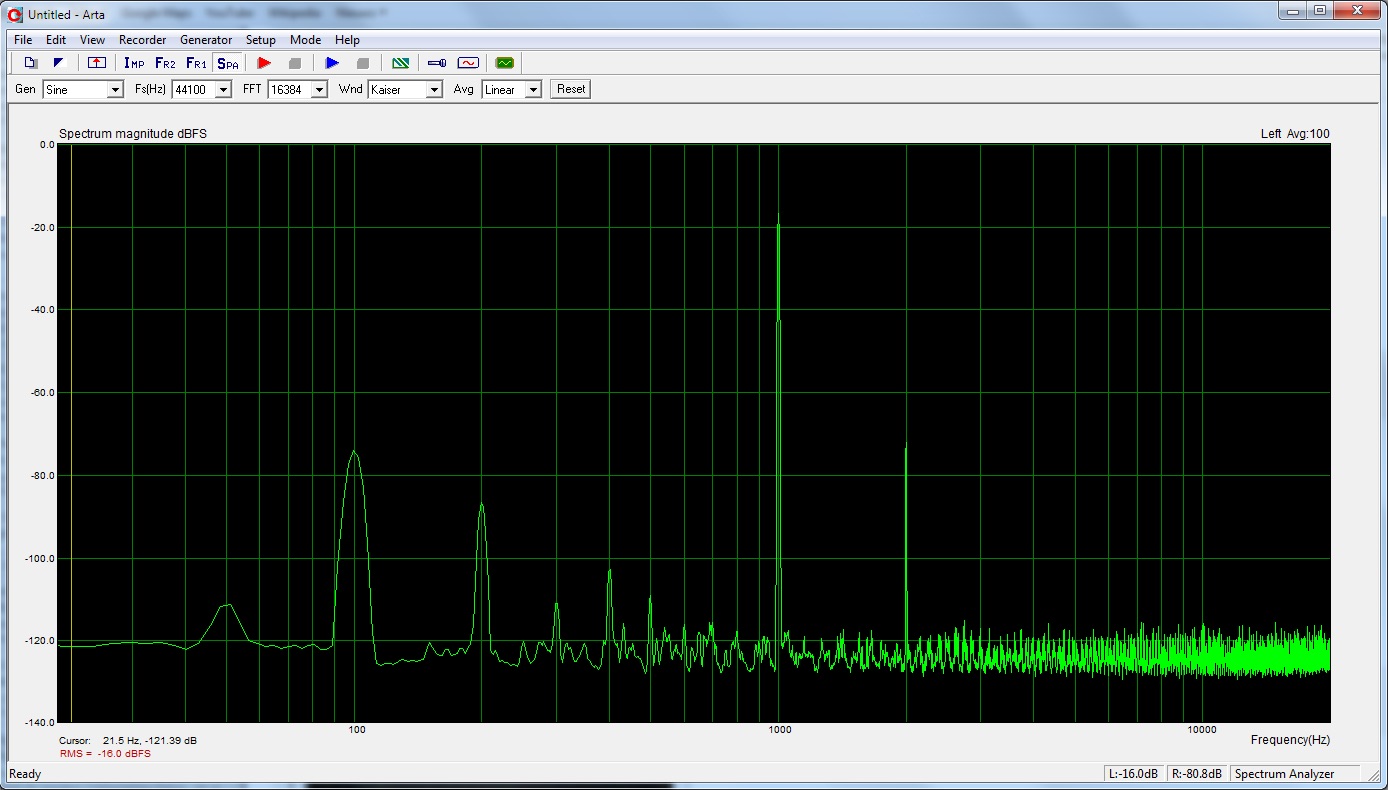1388x790 pixels.
Task: Start generator with the blue play arrow
Action: click(333, 63)
